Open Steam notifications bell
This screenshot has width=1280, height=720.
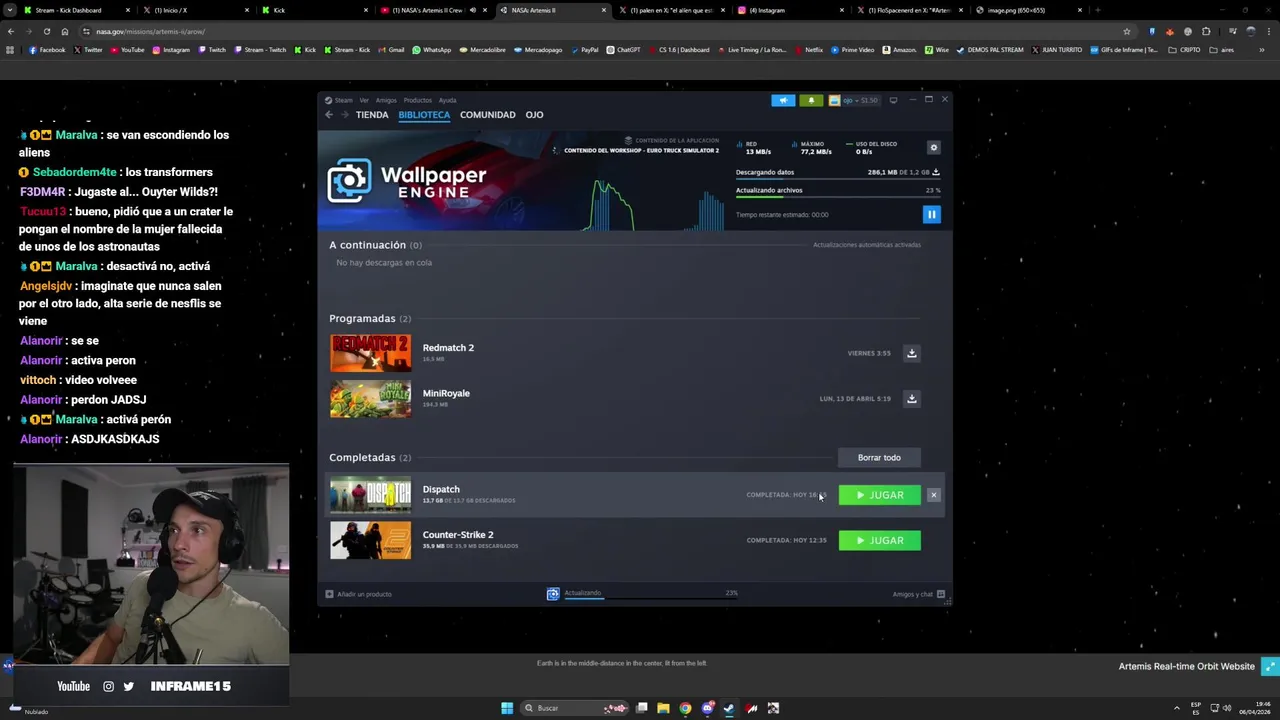811,100
